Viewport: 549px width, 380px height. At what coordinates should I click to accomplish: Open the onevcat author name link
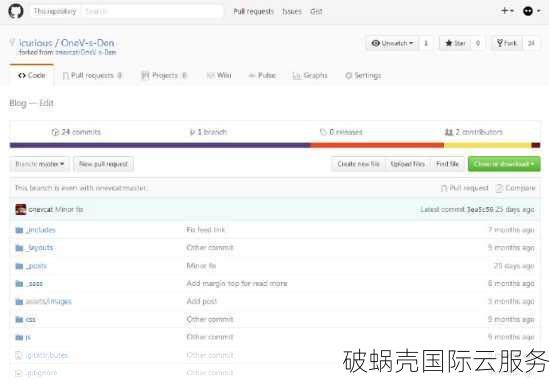[x=41, y=209]
